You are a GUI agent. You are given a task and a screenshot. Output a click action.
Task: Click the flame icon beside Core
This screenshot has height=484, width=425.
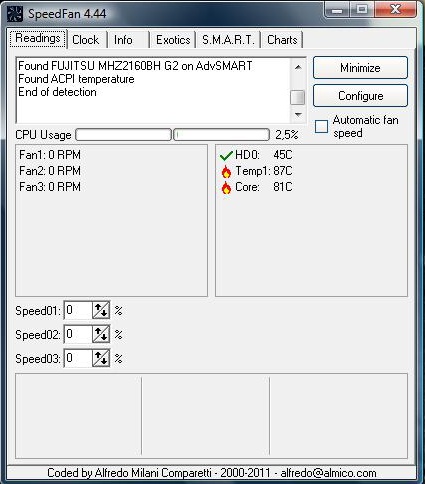point(226,188)
